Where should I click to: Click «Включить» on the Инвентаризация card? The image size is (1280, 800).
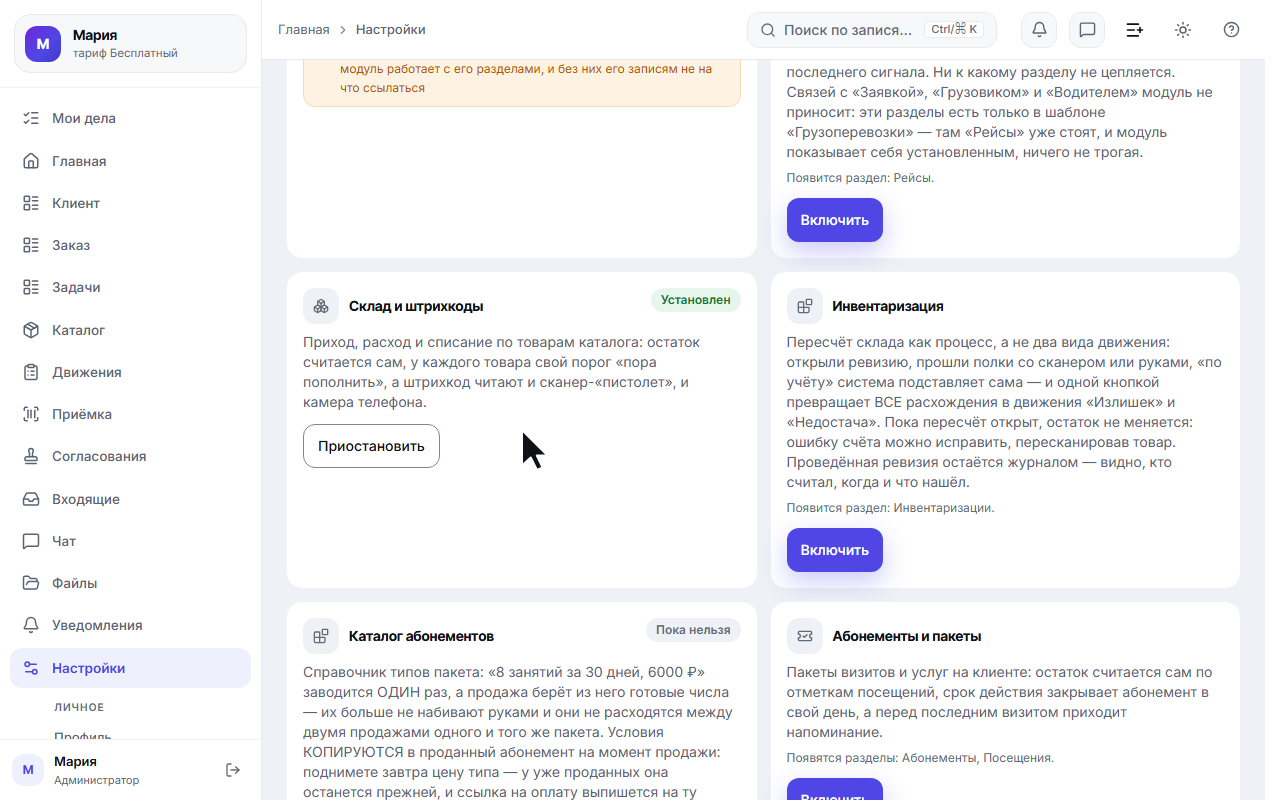834,550
